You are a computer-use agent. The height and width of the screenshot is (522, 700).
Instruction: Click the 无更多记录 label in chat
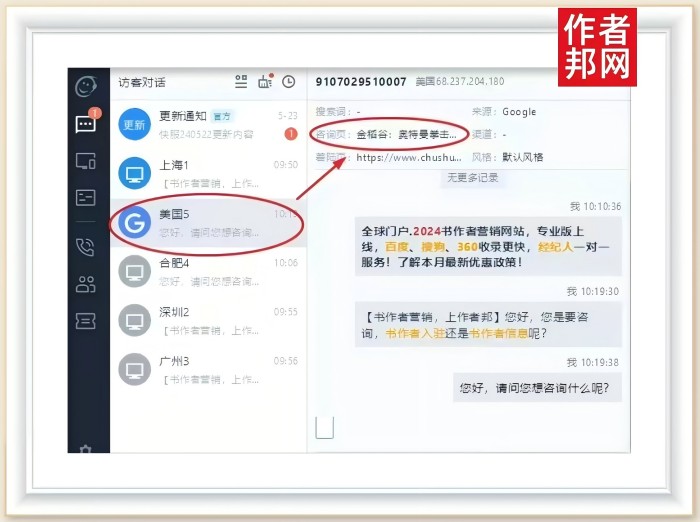click(470, 177)
